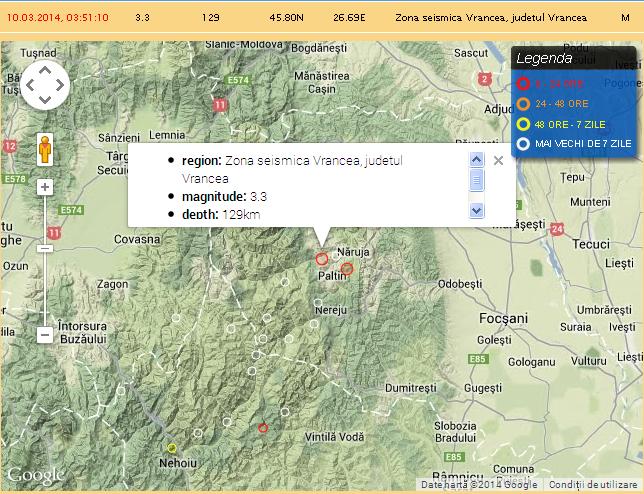Click the white MAI VECHI DE 7 ZILE legend circle
This screenshot has height=494, width=644.
click(x=523, y=144)
